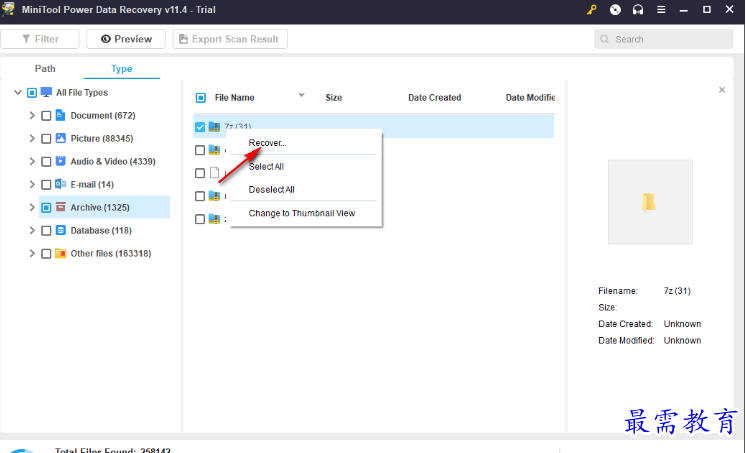Screen dimensions: 746x453
Task: Toggle the Other files (163318) checkbox
Action: (x=46, y=254)
